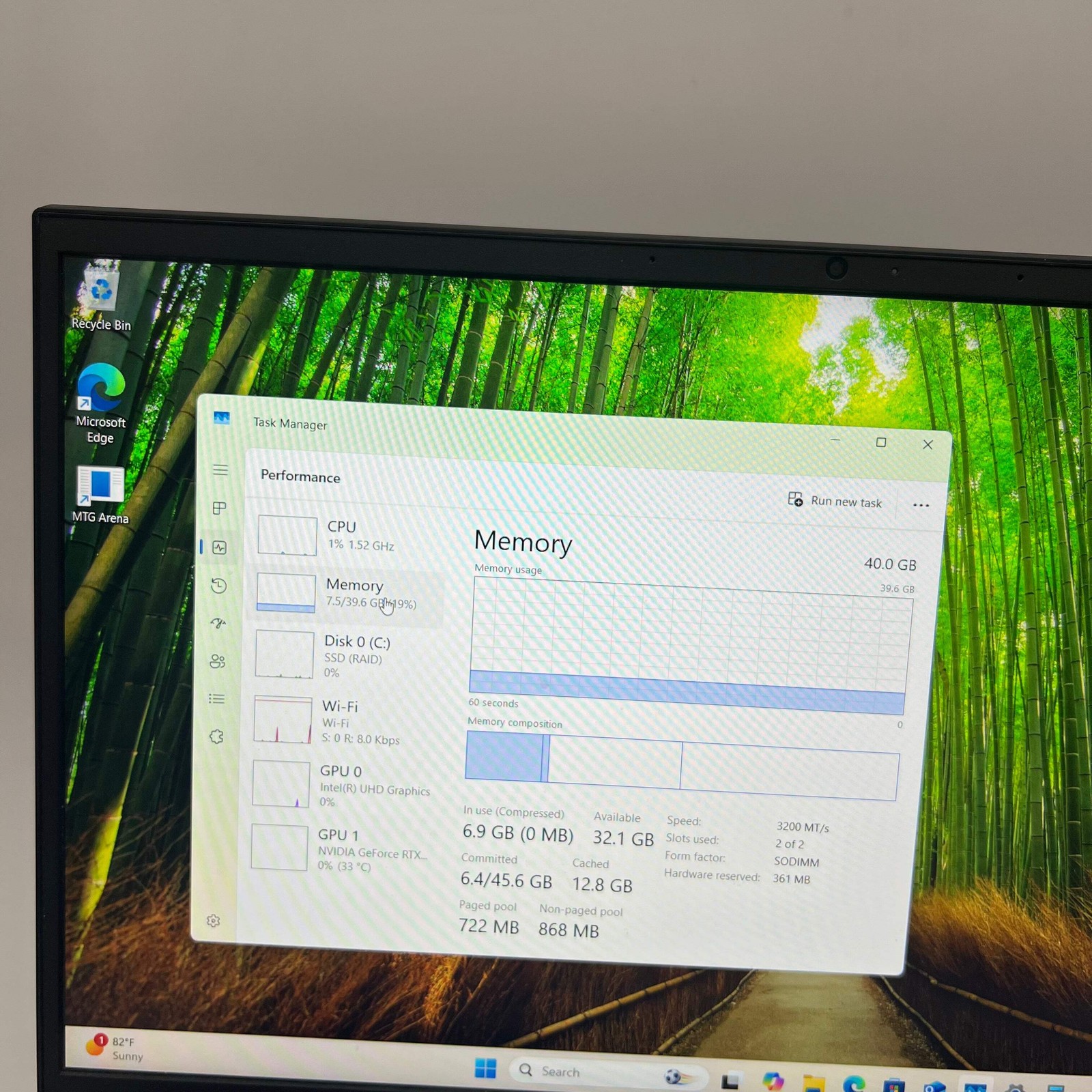
Task: Open Task Manager Settings gear
Action: pos(214,921)
